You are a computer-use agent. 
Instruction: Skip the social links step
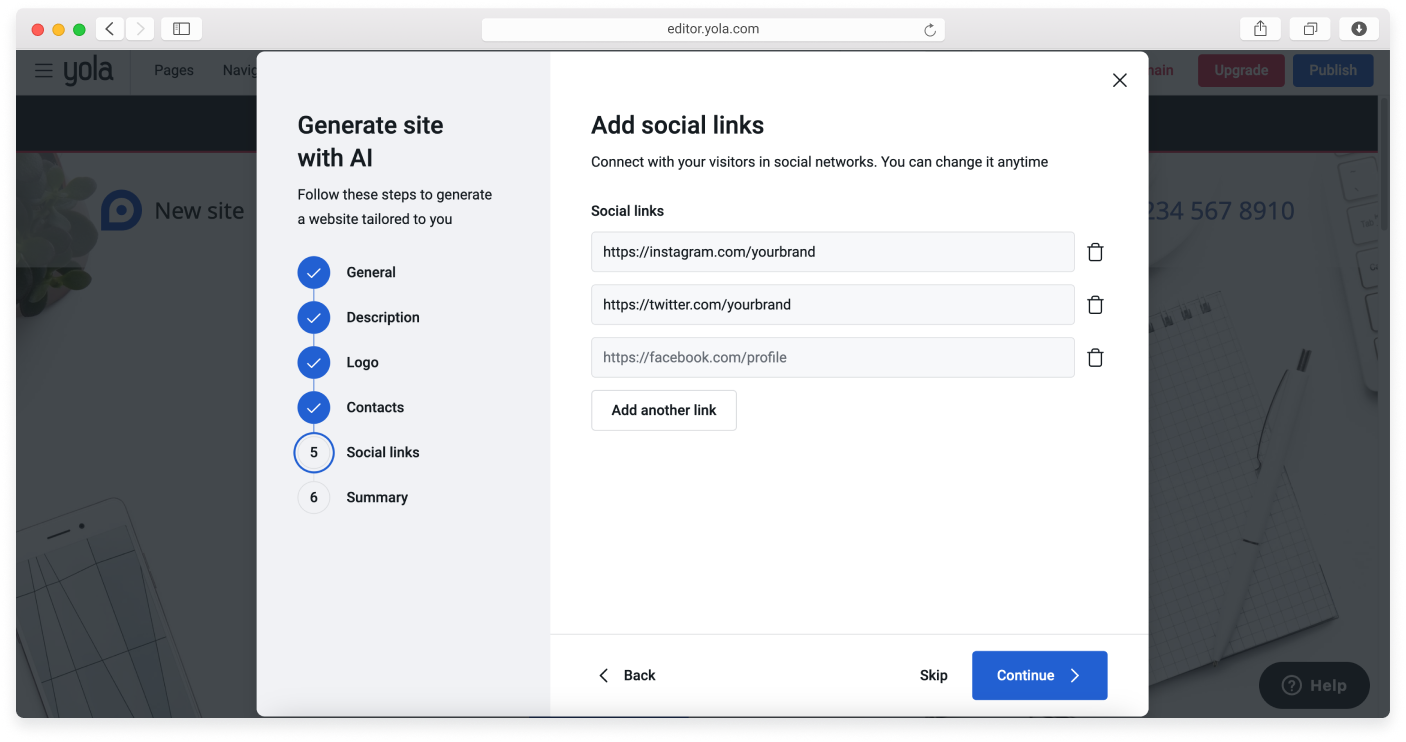[933, 676]
